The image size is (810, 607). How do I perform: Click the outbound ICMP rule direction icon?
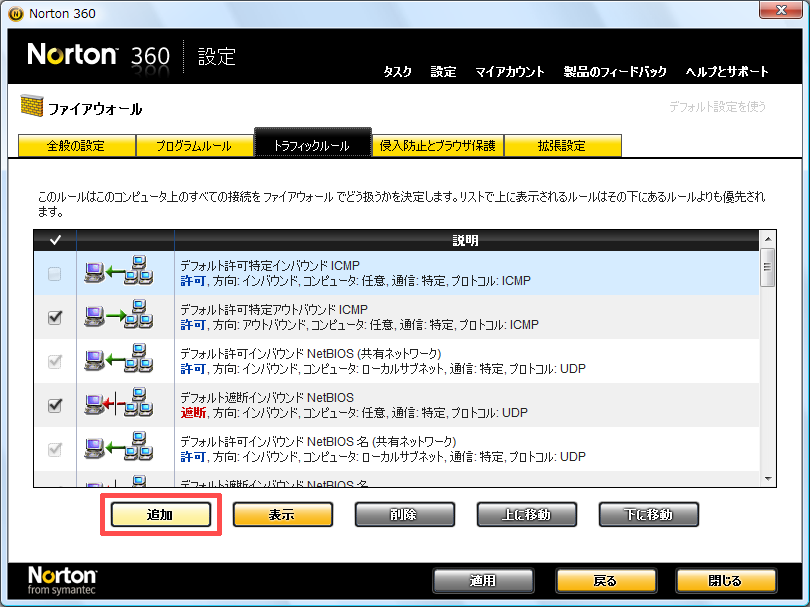(118, 317)
